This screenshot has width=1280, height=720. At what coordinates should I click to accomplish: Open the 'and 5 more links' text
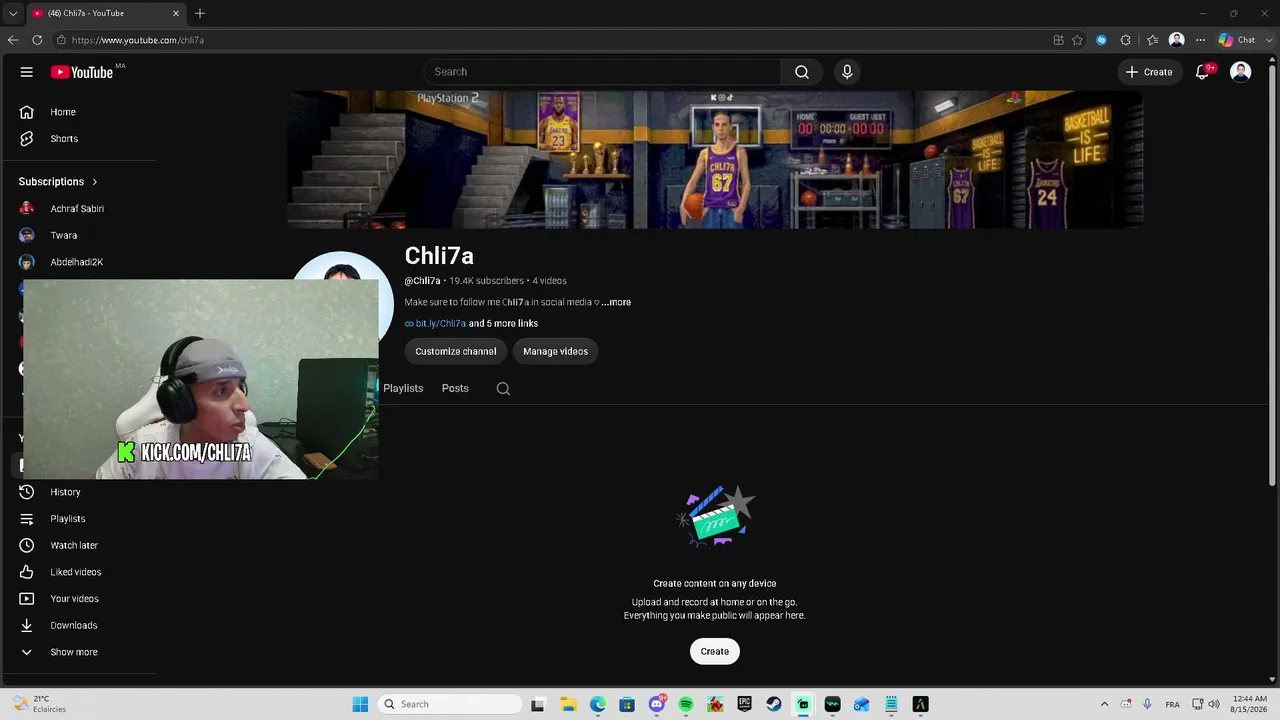point(503,324)
